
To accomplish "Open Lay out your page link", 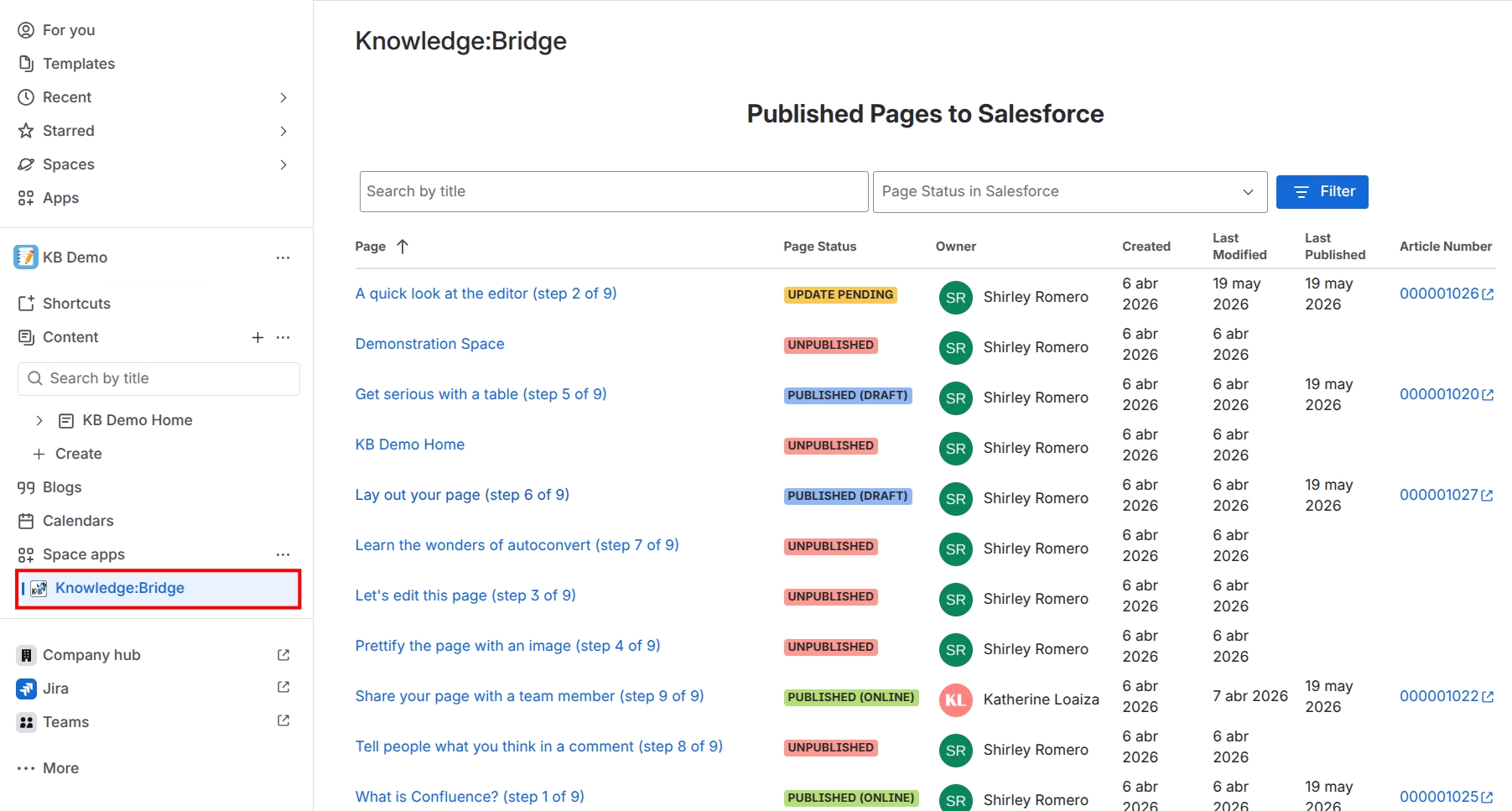I will [462, 495].
